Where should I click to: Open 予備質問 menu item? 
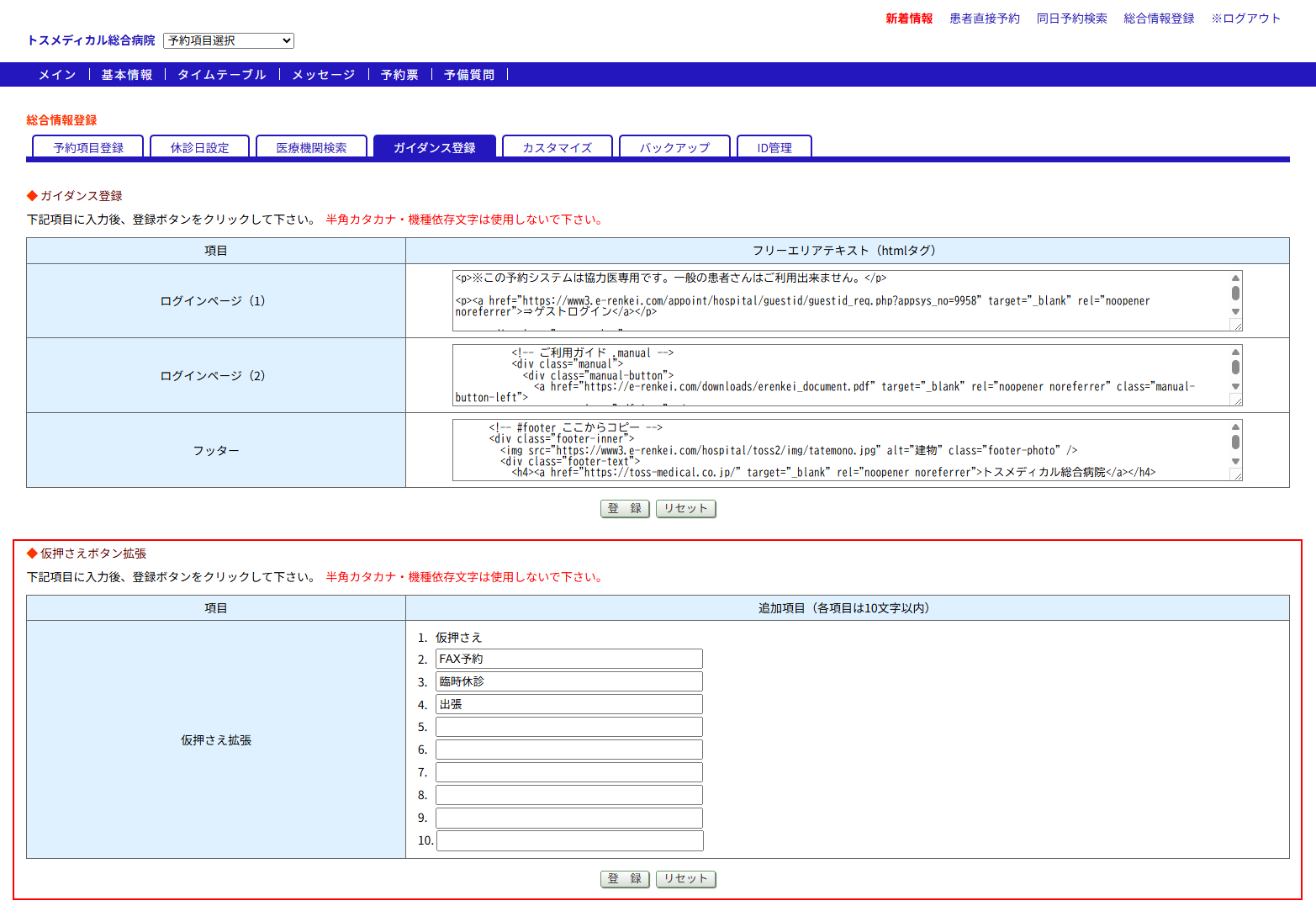pyautogui.click(x=469, y=75)
